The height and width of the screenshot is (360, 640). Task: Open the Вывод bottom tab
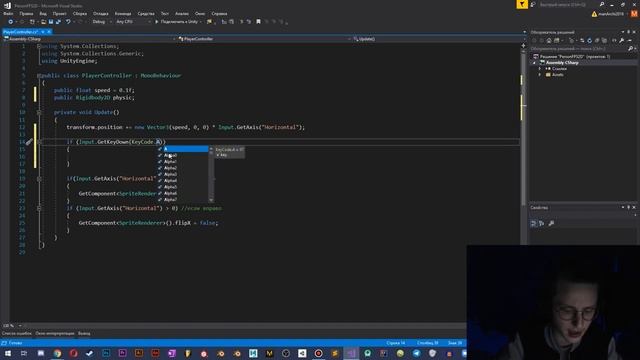coord(84,333)
